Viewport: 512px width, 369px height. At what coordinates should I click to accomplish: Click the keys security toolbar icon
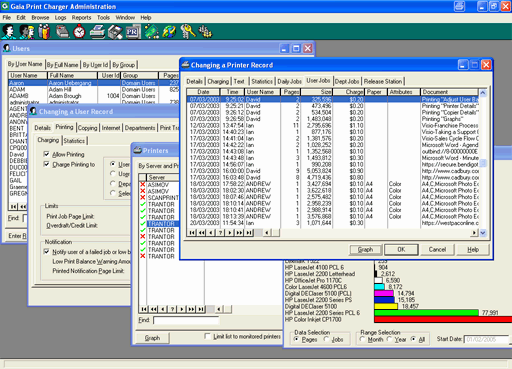tap(188, 32)
